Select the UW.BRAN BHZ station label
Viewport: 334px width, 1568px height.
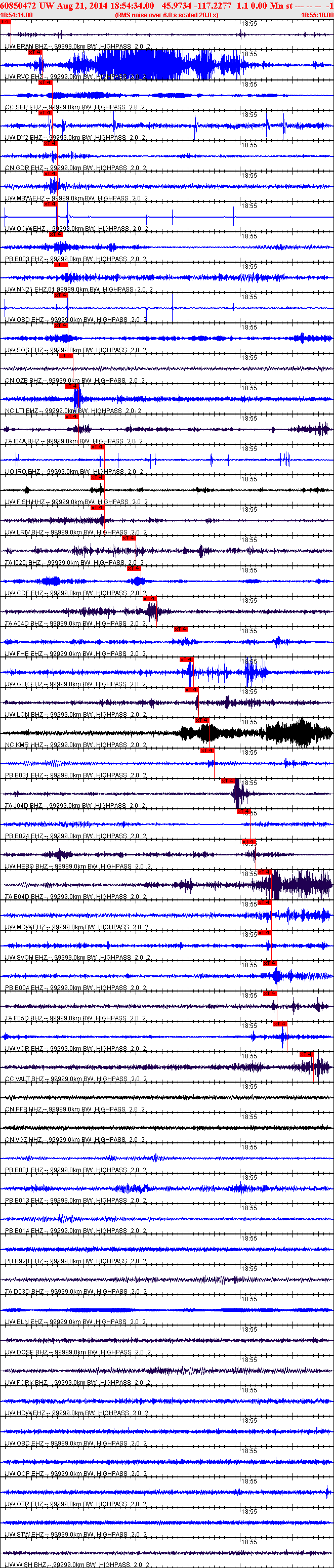(x=78, y=46)
